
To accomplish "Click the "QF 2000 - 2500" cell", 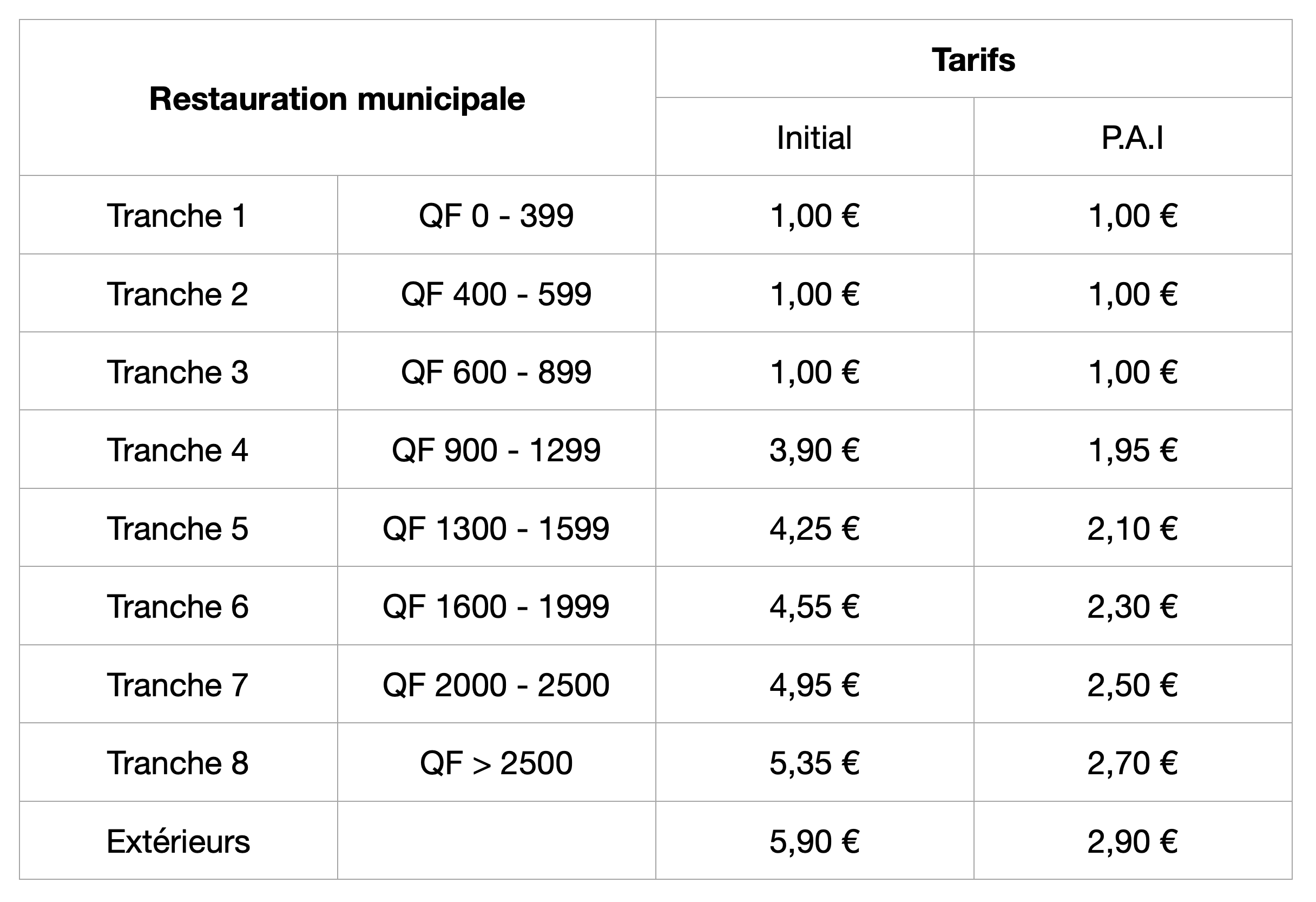I will pos(496,685).
